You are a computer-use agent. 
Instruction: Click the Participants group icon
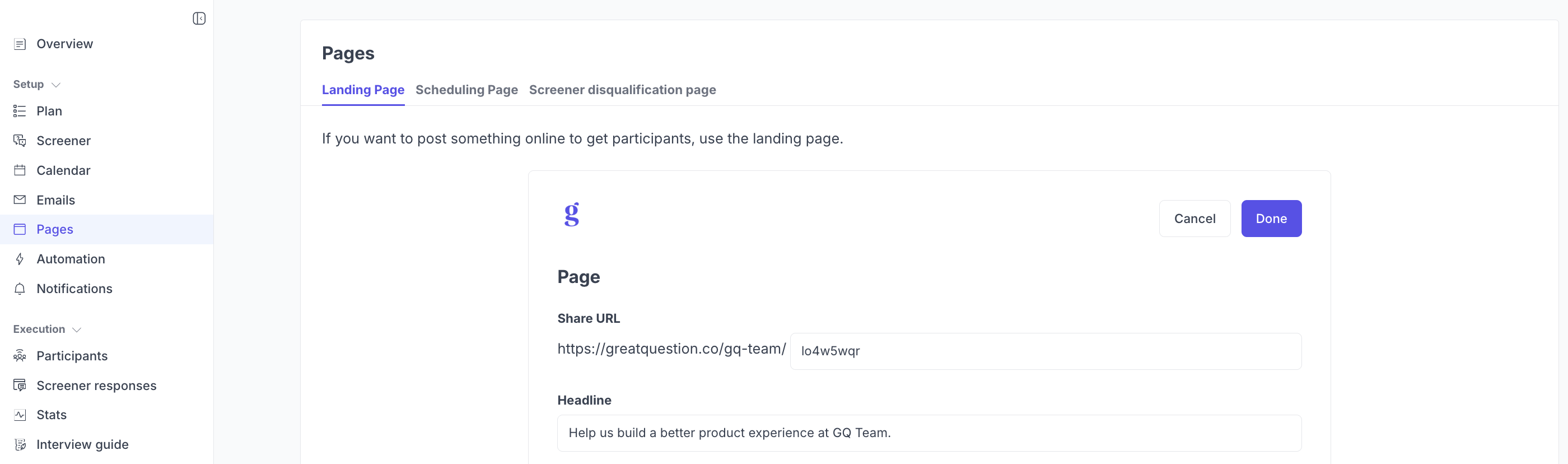coord(20,356)
